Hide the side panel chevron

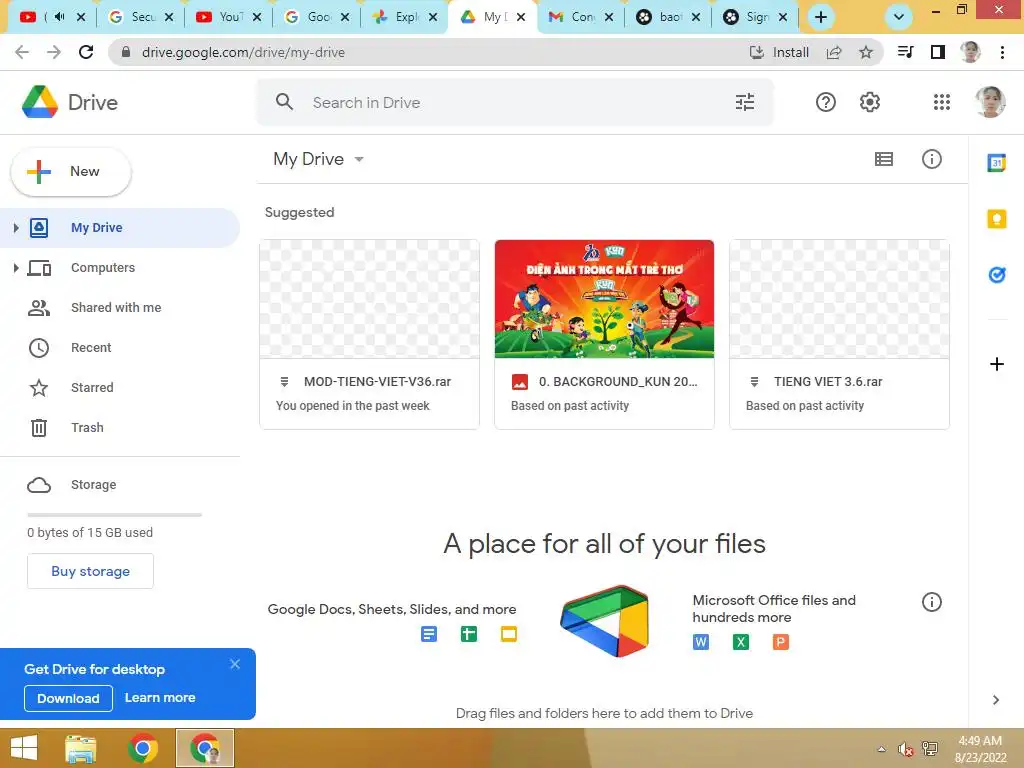[995, 700]
